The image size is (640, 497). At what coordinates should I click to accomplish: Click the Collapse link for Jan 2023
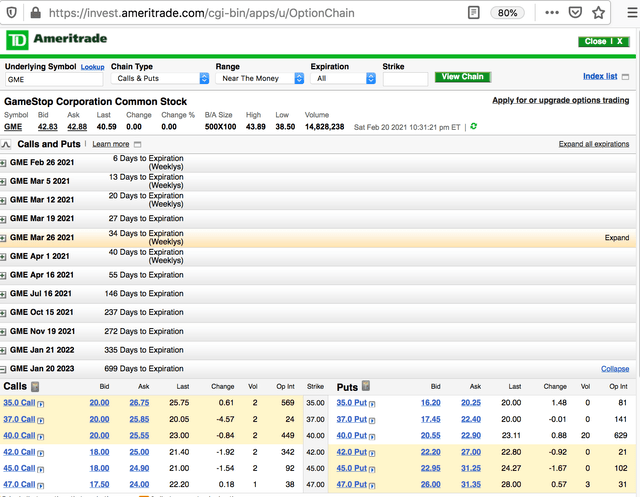click(x=615, y=369)
